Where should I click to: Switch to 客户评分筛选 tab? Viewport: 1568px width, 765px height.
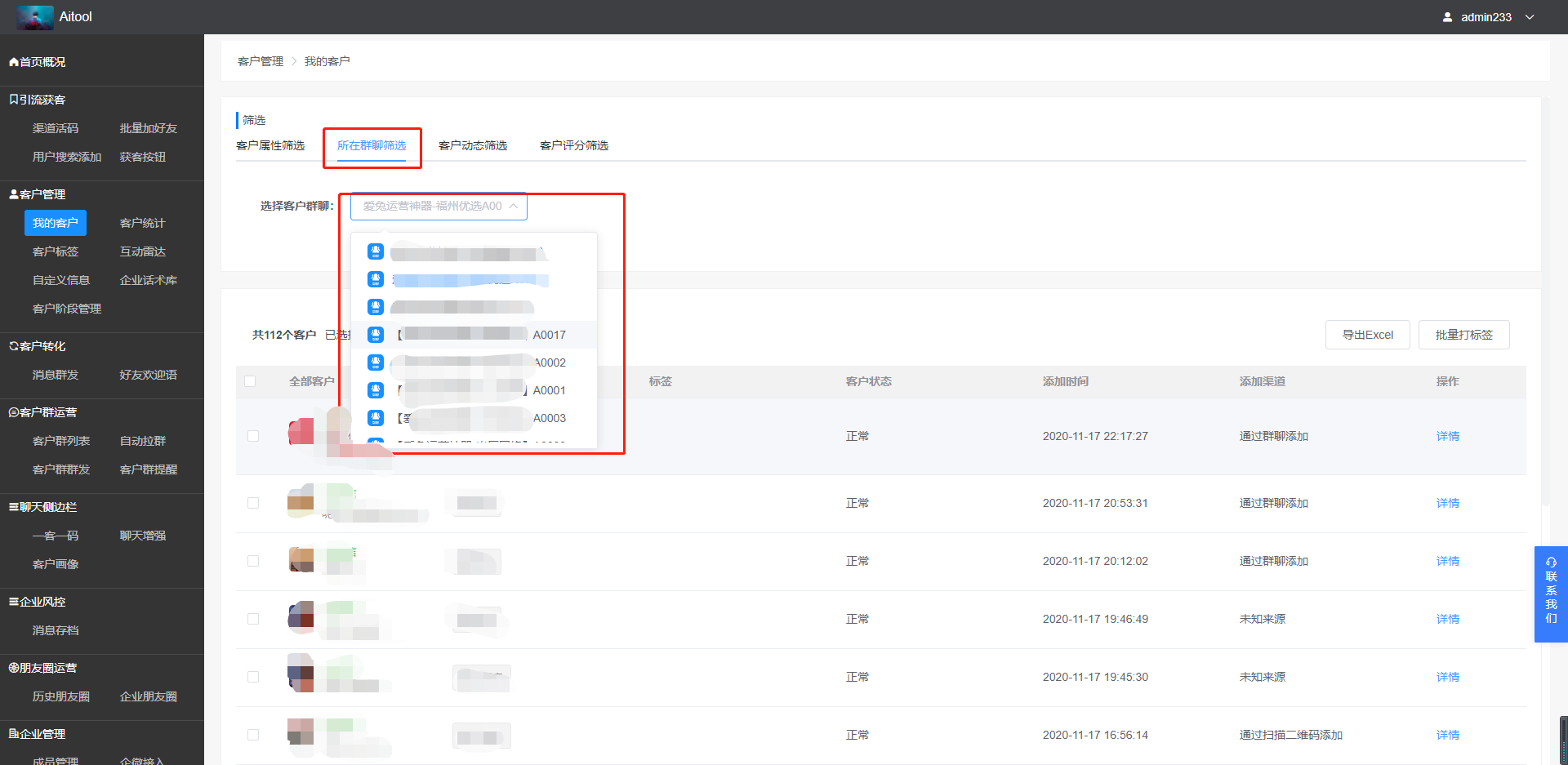[x=574, y=145]
